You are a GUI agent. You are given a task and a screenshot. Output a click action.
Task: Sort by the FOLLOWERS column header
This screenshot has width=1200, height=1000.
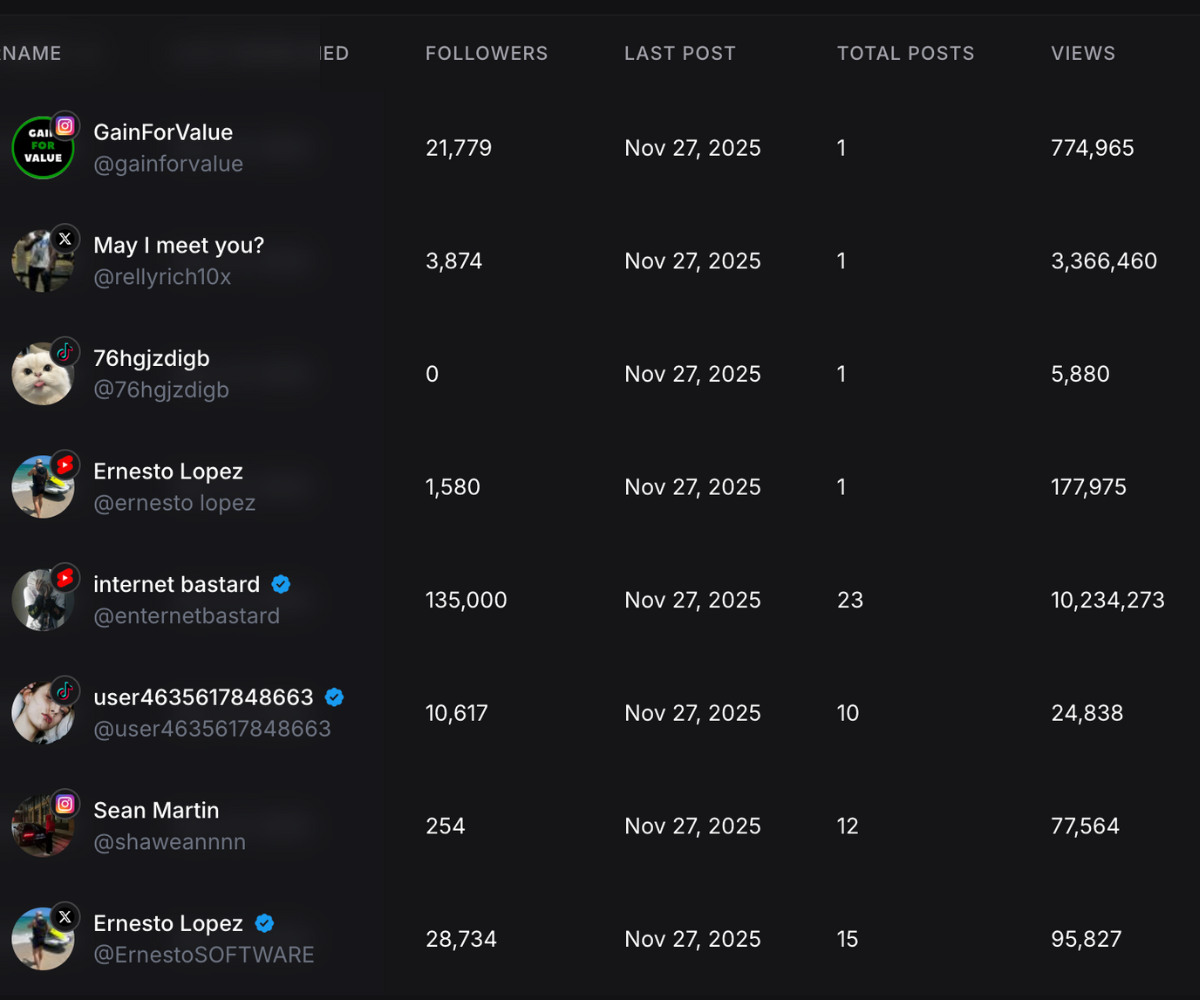click(486, 54)
